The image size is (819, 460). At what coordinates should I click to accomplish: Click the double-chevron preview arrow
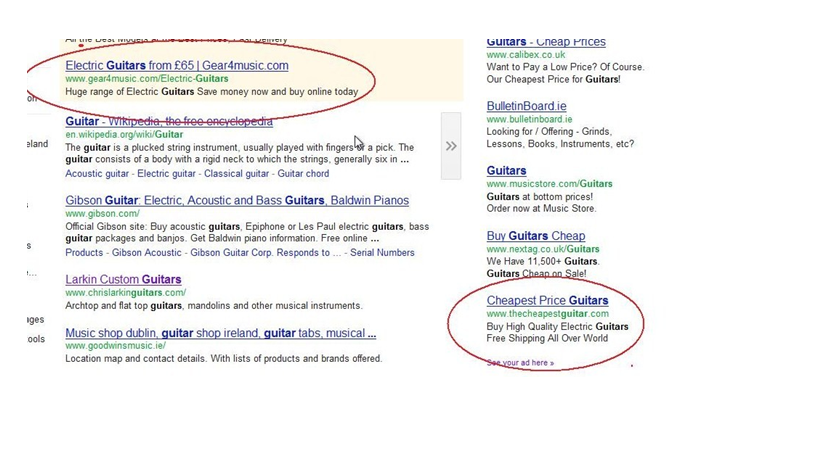pos(451,146)
